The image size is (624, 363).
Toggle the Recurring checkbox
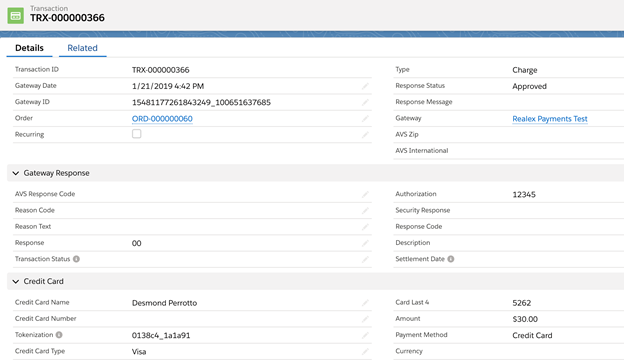pyautogui.click(x=136, y=134)
